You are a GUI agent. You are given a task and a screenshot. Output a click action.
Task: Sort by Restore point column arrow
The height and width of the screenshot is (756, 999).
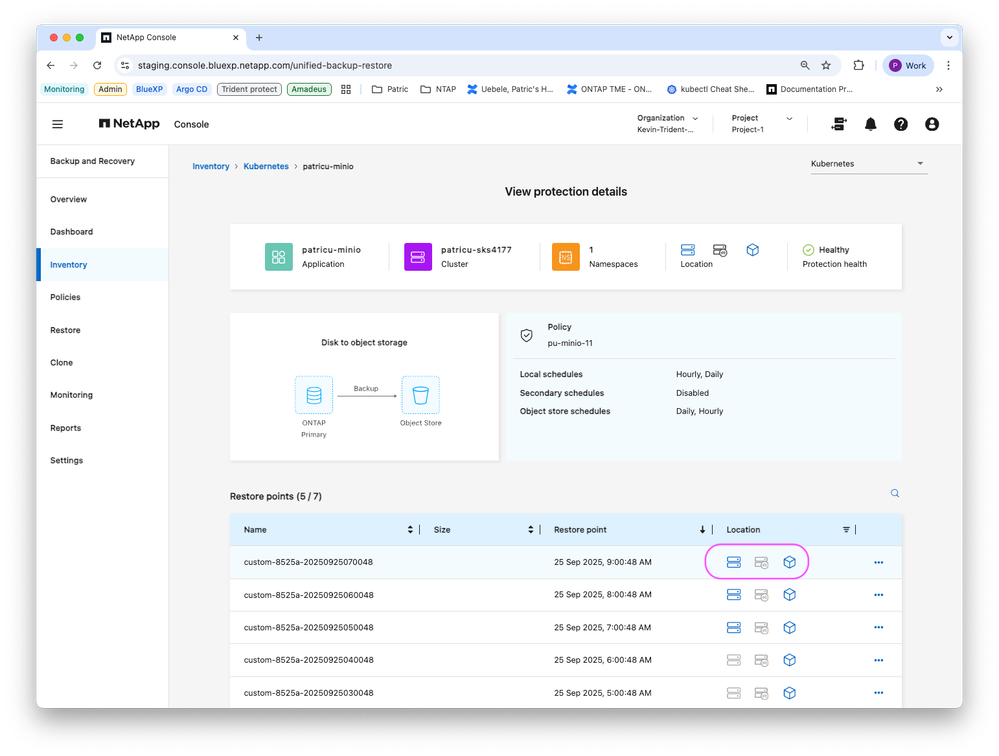(x=702, y=530)
